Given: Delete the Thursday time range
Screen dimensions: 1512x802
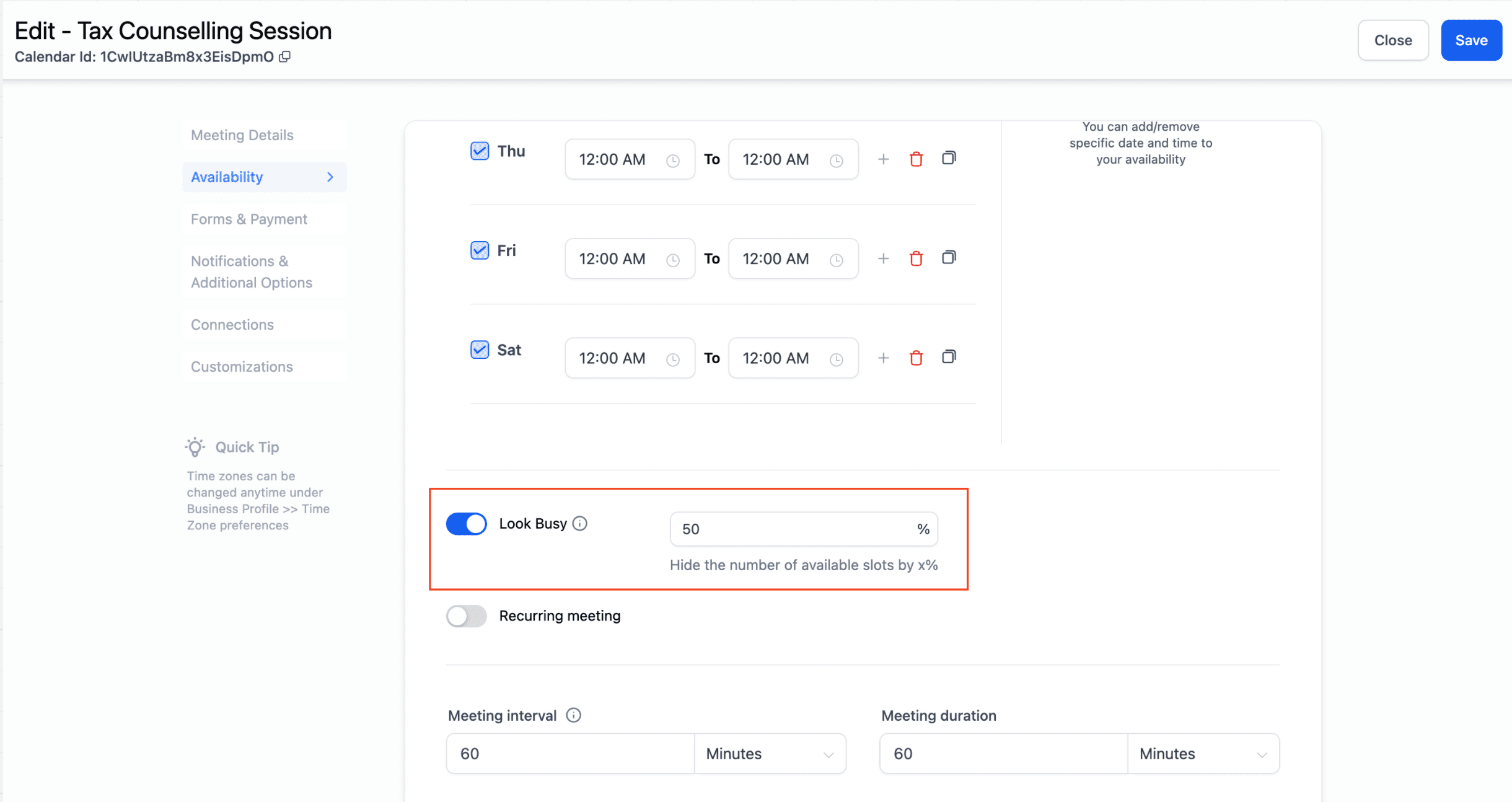Looking at the screenshot, I should pos(916,159).
